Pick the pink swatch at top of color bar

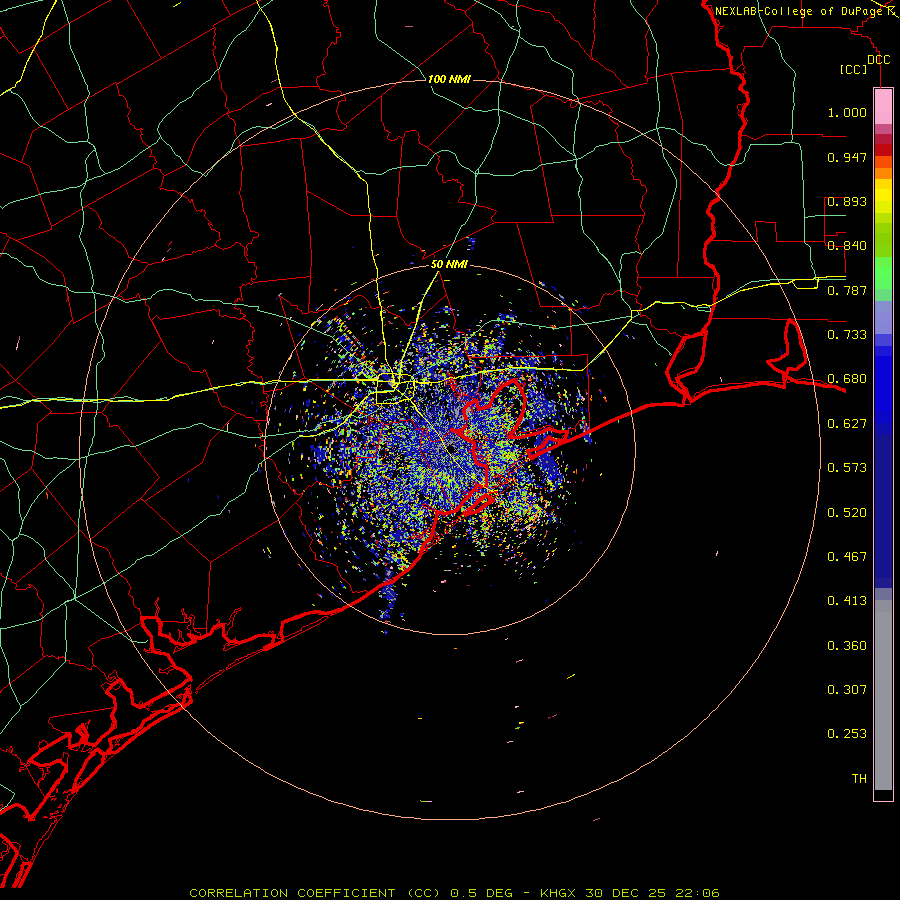tap(883, 107)
